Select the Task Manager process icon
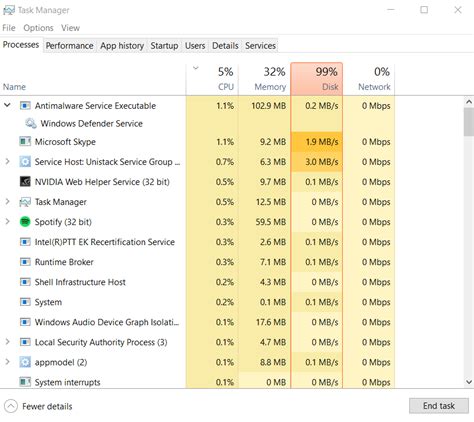This screenshot has width=474, height=422. 25,202
